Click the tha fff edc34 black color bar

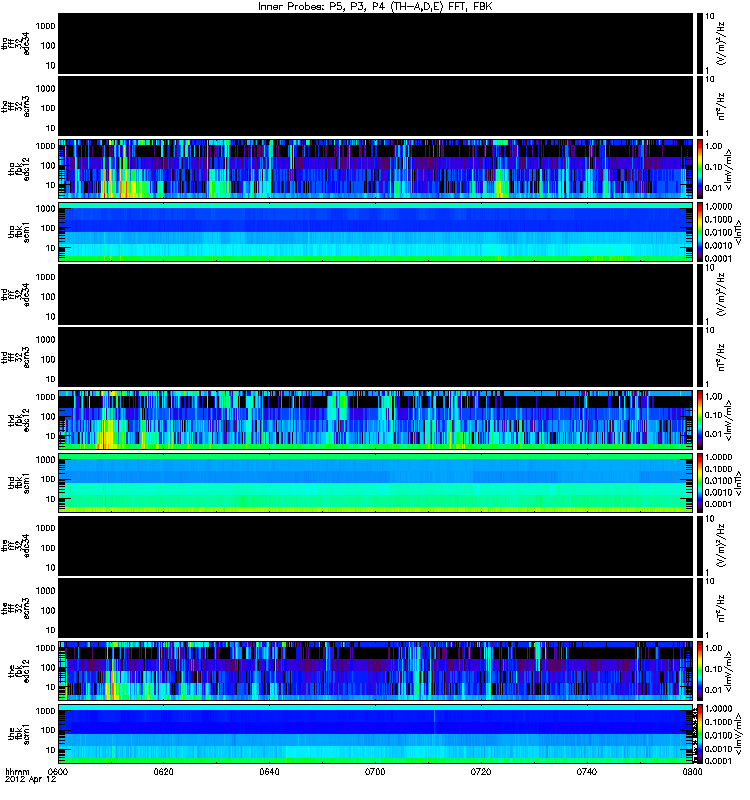[700, 43]
